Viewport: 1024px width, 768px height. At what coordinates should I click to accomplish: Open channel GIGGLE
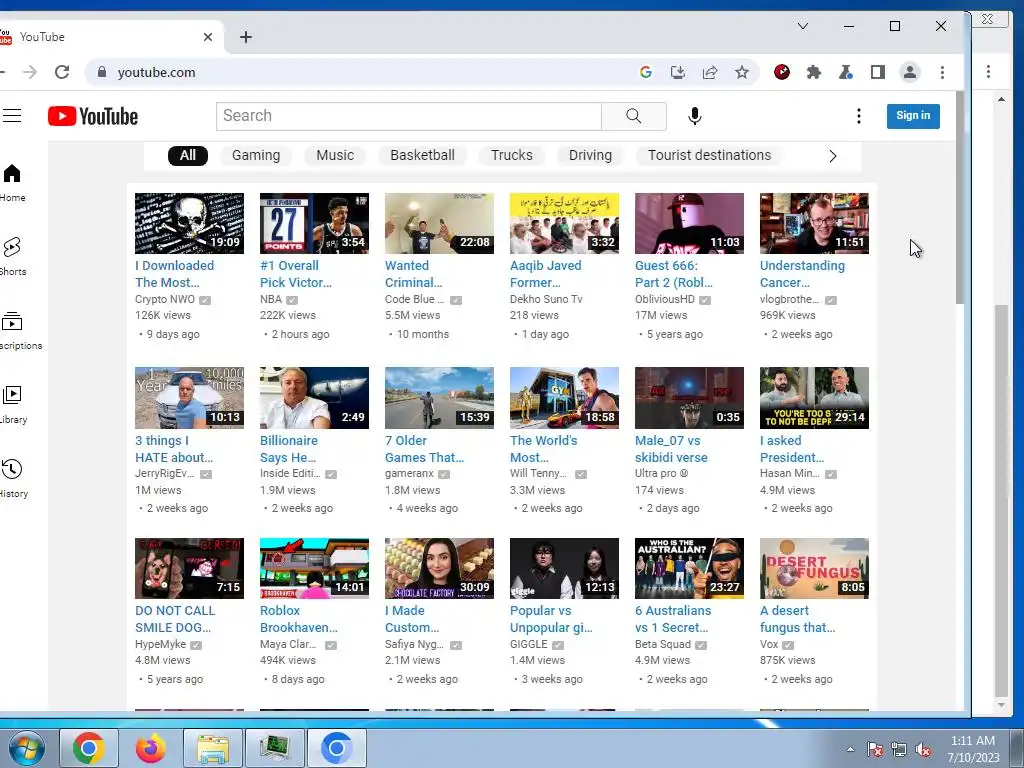click(x=528, y=645)
